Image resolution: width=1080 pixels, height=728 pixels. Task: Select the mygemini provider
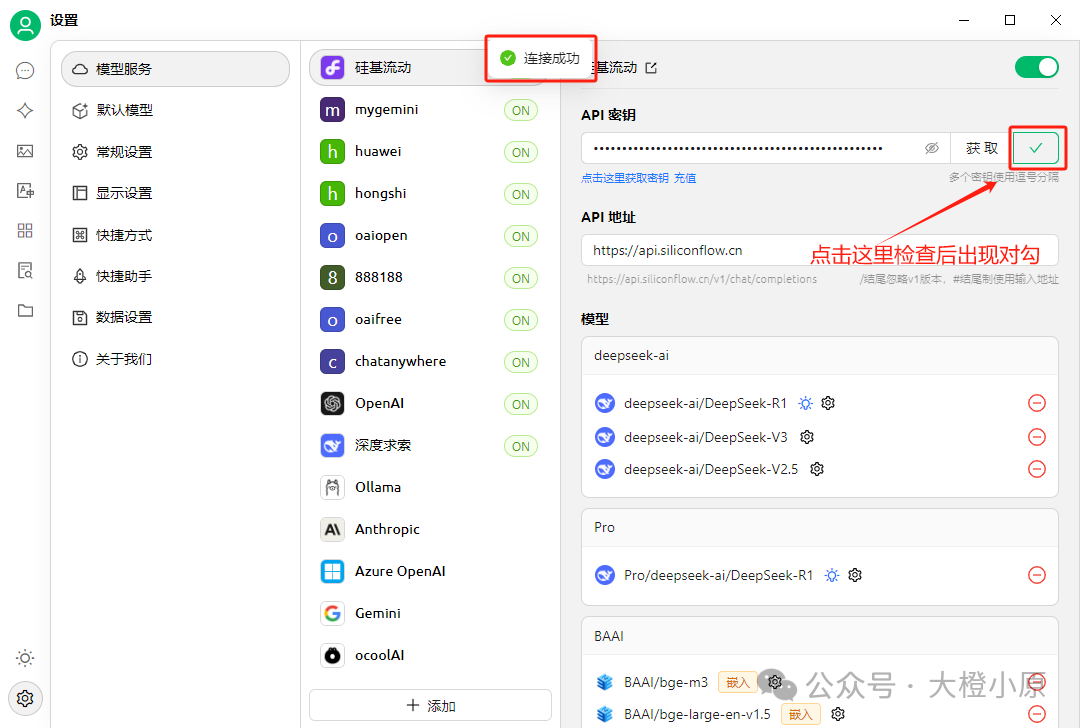tap(430, 110)
